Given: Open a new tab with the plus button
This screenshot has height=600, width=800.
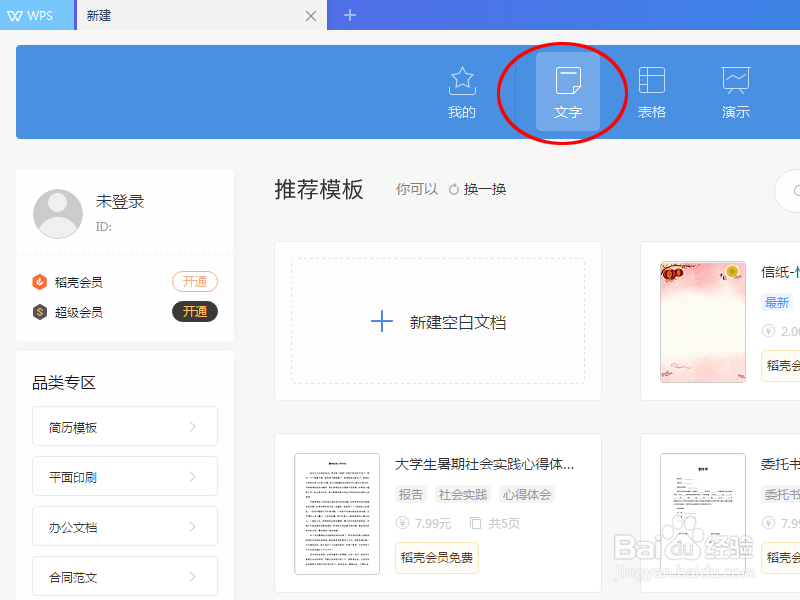Looking at the screenshot, I should (x=349, y=15).
